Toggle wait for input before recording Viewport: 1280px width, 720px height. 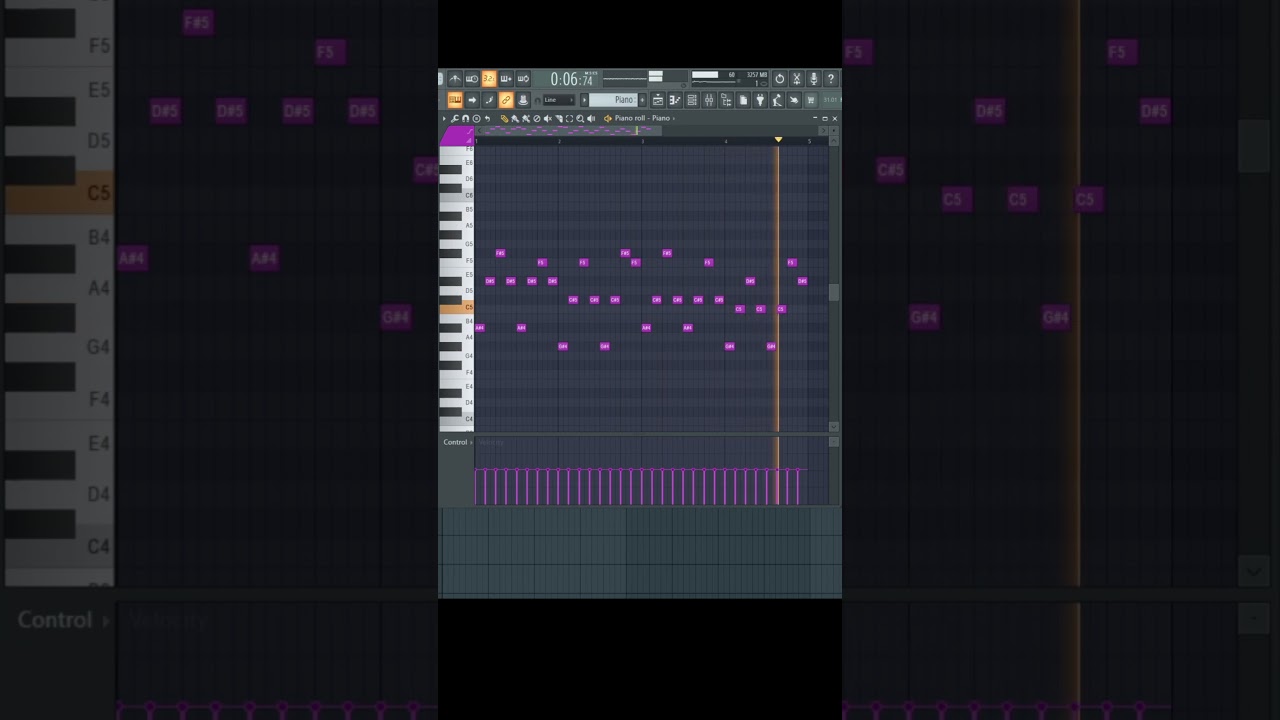472,79
